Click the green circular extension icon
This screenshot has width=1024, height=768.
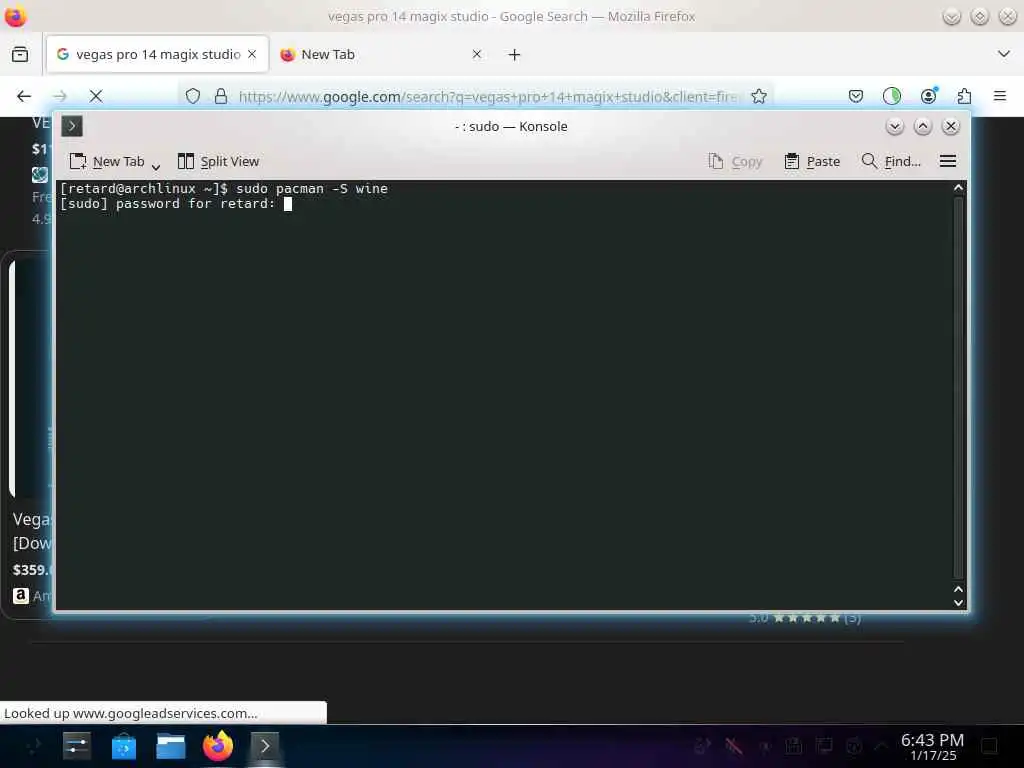pos(891,97)
